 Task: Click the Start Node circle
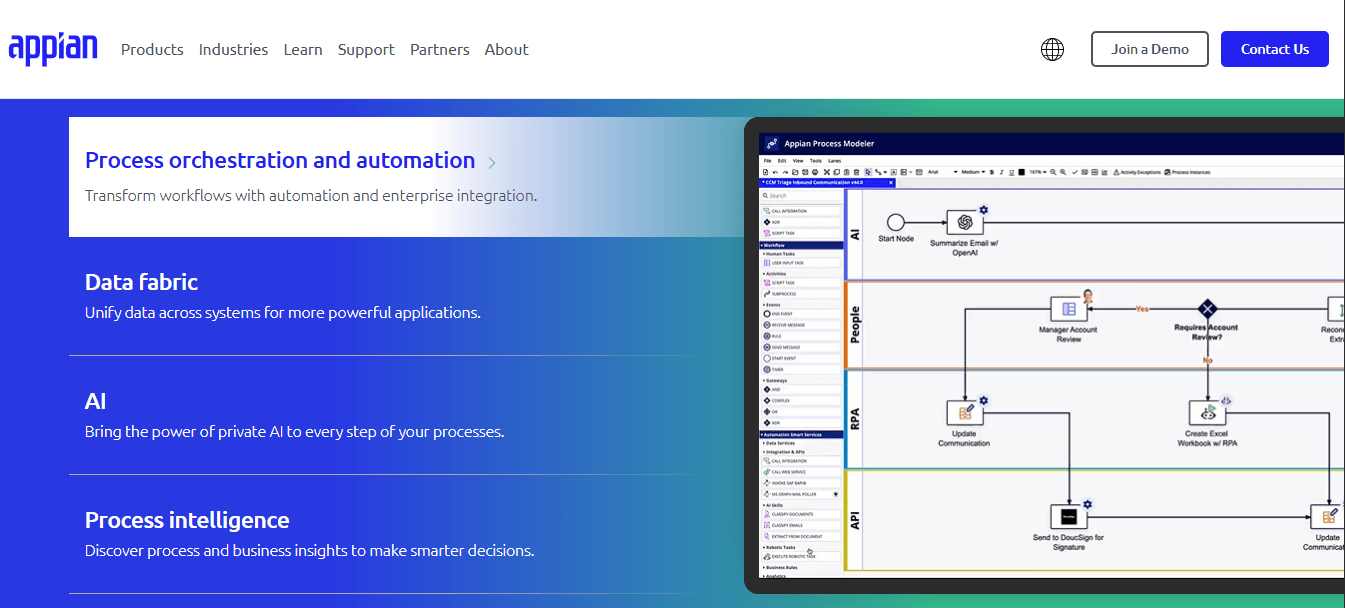point(896,222)
